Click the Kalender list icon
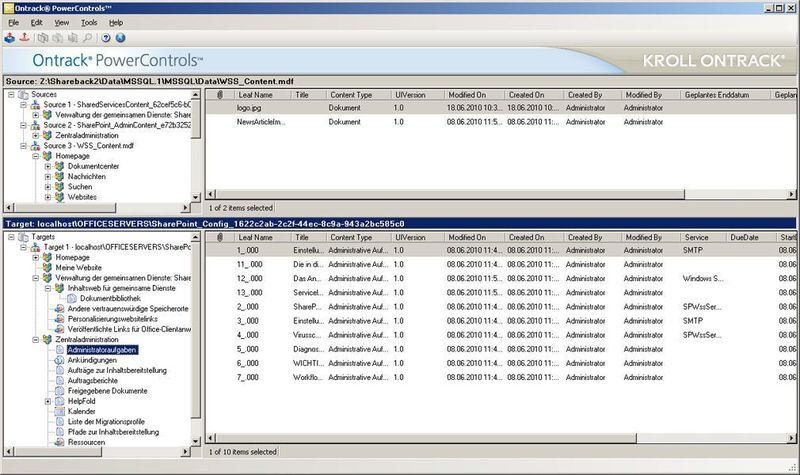This screenshot has width=800, height=475. tap(60, 411)
